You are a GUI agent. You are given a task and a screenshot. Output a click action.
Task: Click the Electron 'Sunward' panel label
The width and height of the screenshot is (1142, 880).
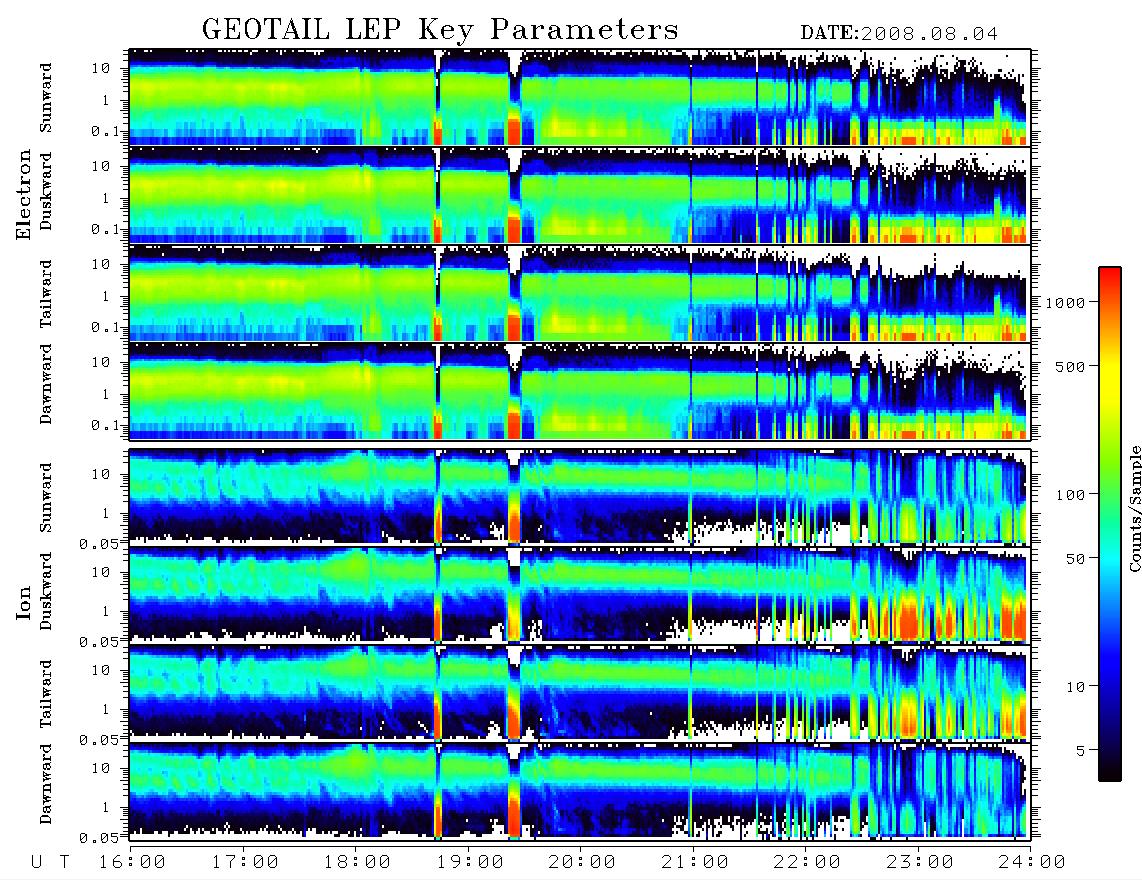point(46,98)
